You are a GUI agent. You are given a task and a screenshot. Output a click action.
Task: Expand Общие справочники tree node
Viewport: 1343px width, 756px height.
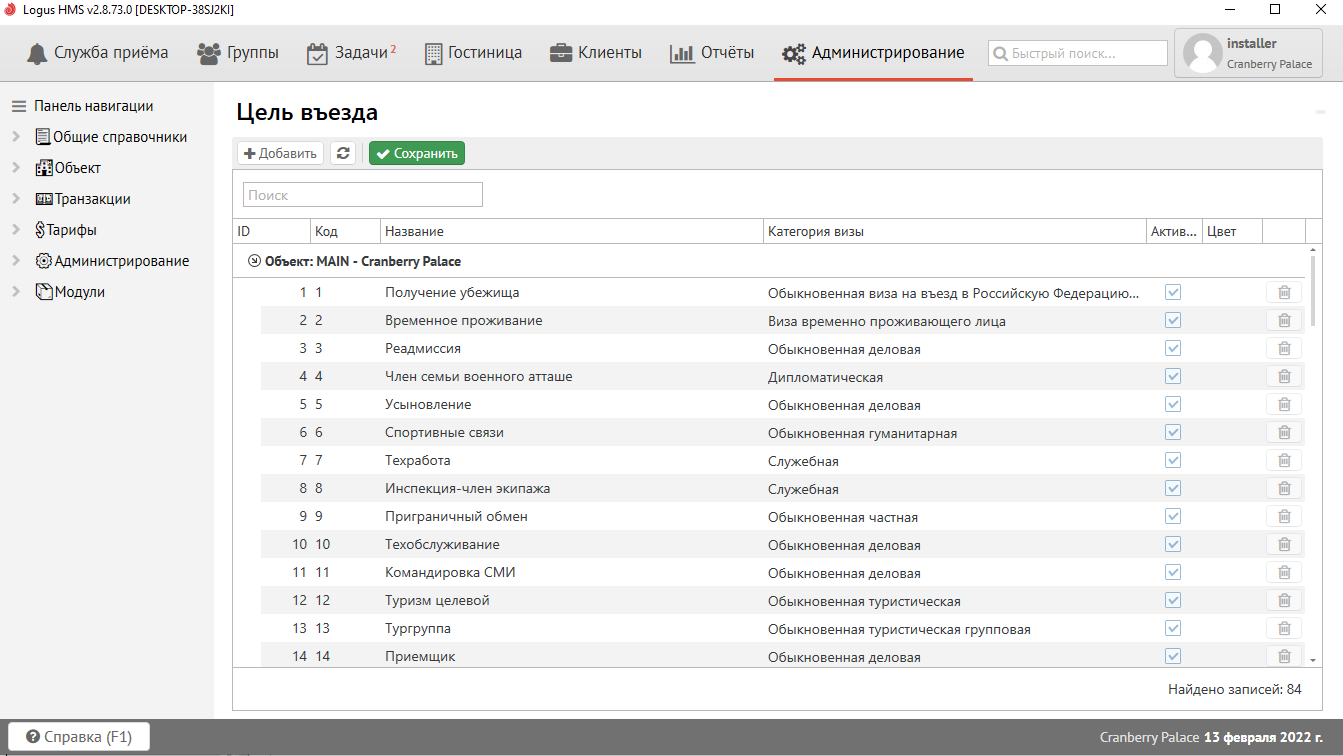[16, 137]
